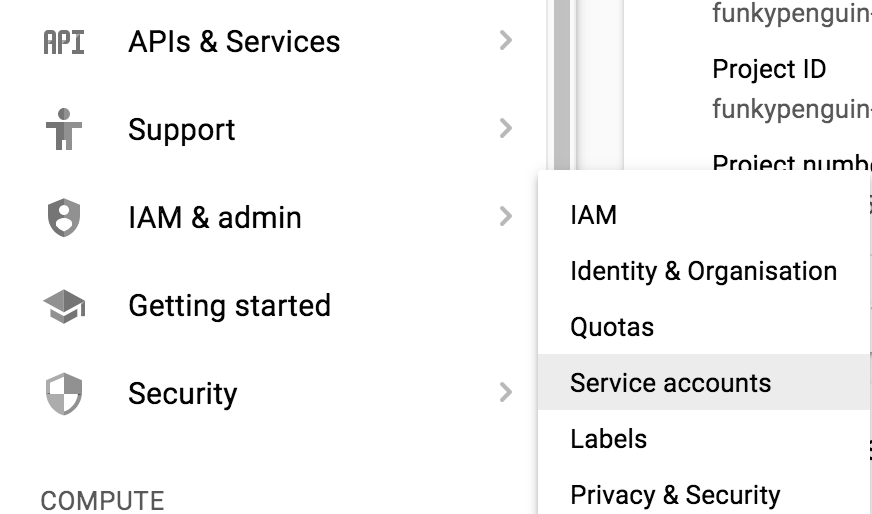Expand the Security submenu chevron

tap(505, 393)
